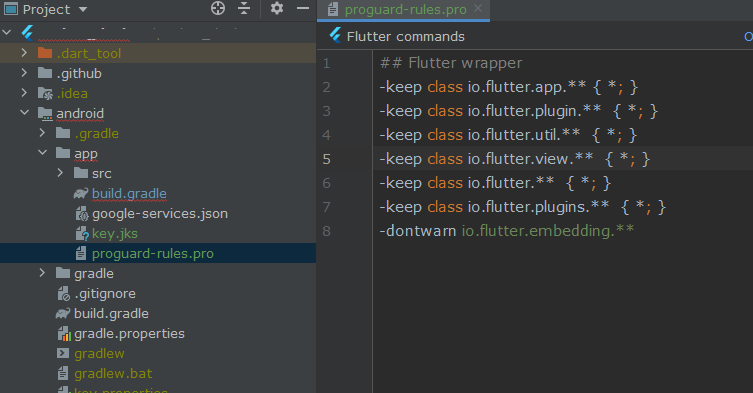This screenshot has width=753, height=393.
Task: Collapse the root Flutter project node
Action: coord(6,33)
